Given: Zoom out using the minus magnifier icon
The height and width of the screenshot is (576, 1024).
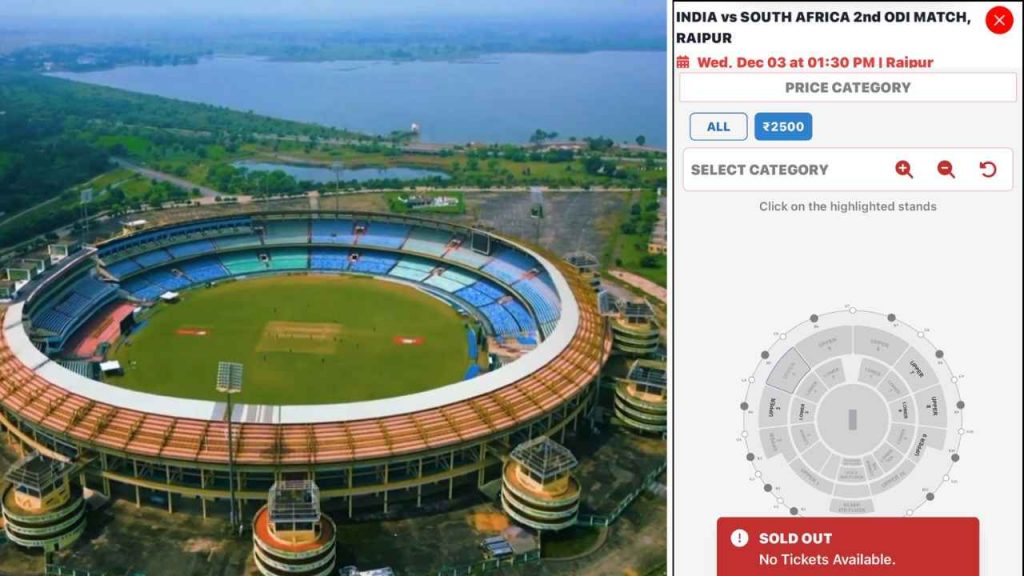Looking at the screenshot, I should pos(948,169).
